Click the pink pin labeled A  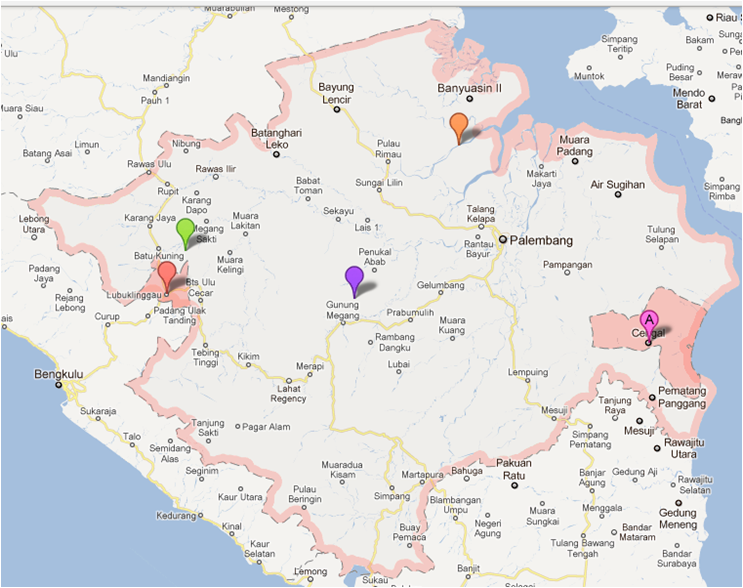click(649, 324)
